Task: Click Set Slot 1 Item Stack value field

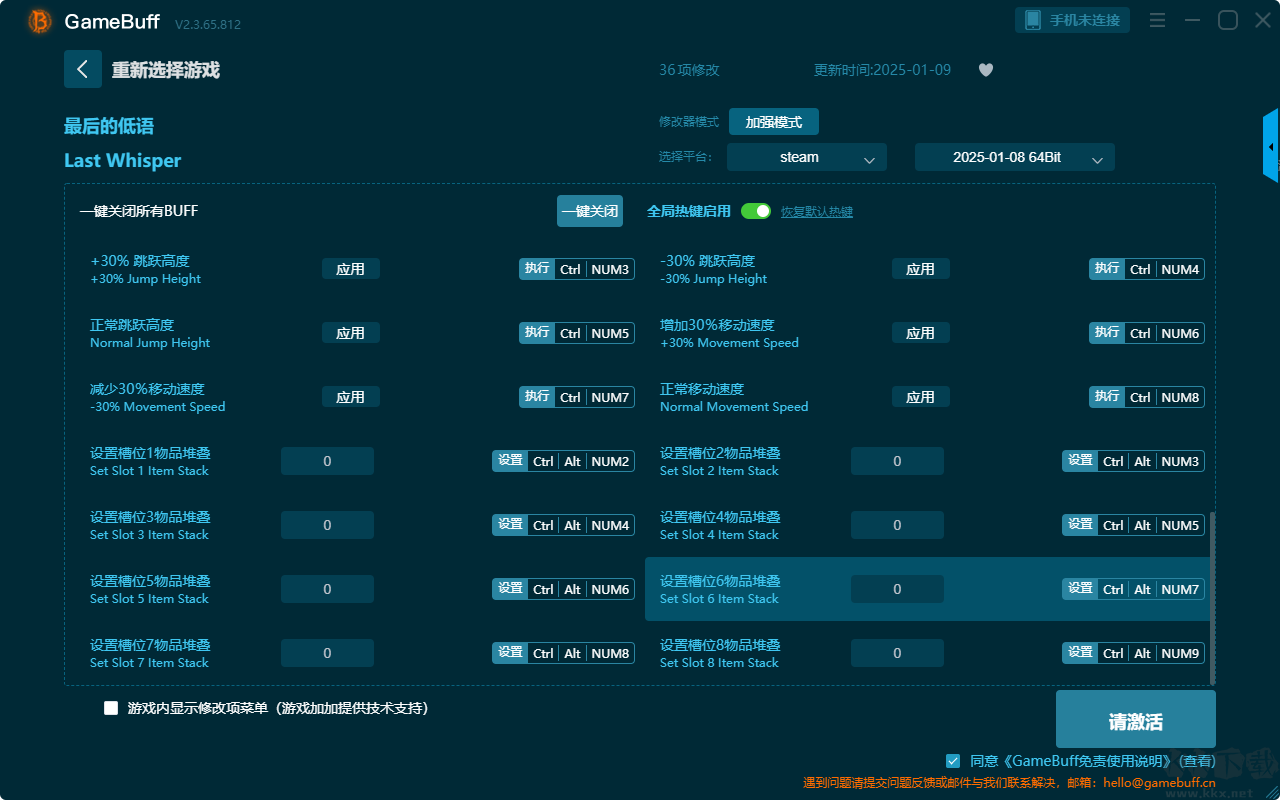Action: click(x=327, y=461)
